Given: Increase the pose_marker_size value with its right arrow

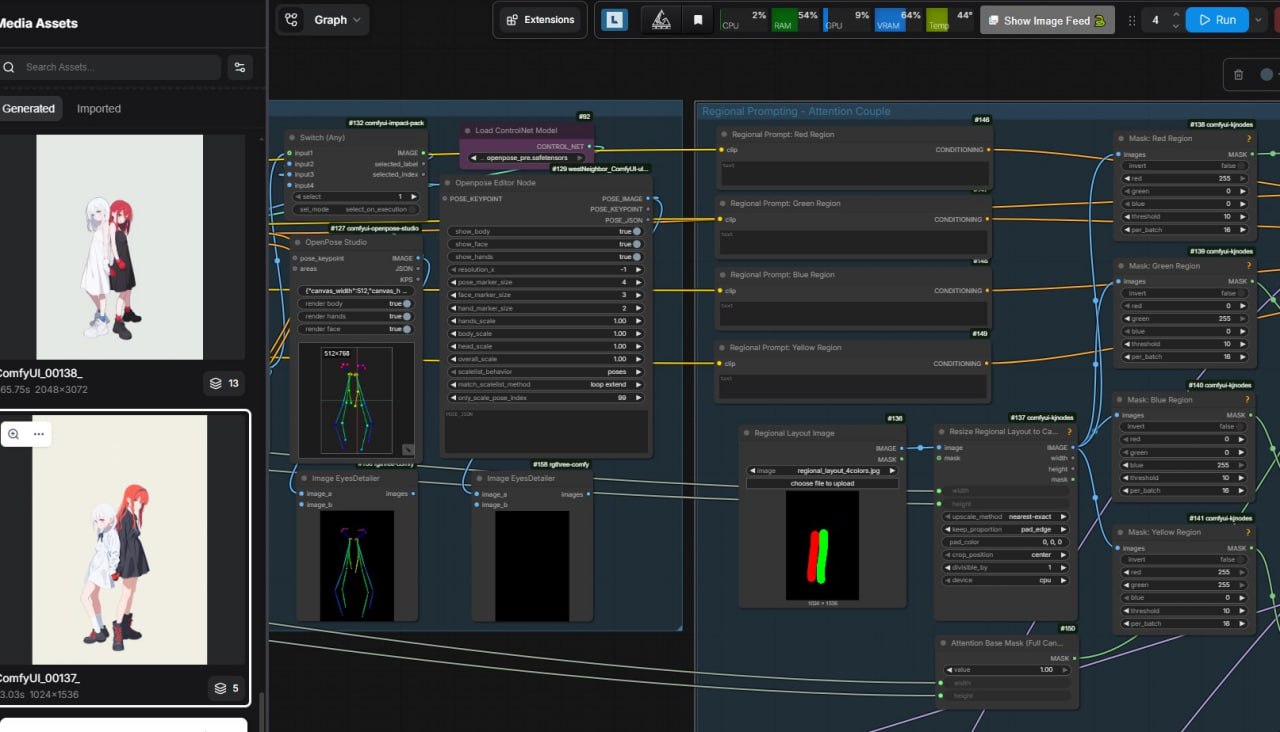Looking at the screenshot, I should coord(639,282).
